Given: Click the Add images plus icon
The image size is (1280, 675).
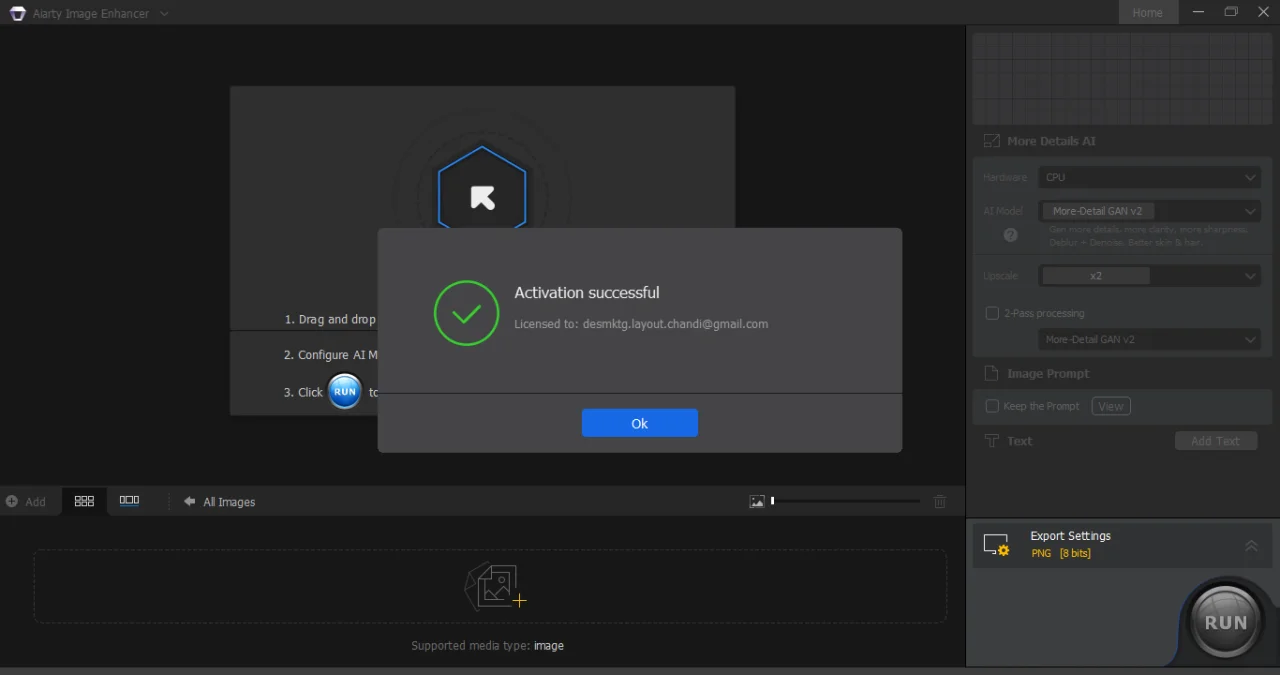Looking at the screenshot, I should tap(12, 502).
